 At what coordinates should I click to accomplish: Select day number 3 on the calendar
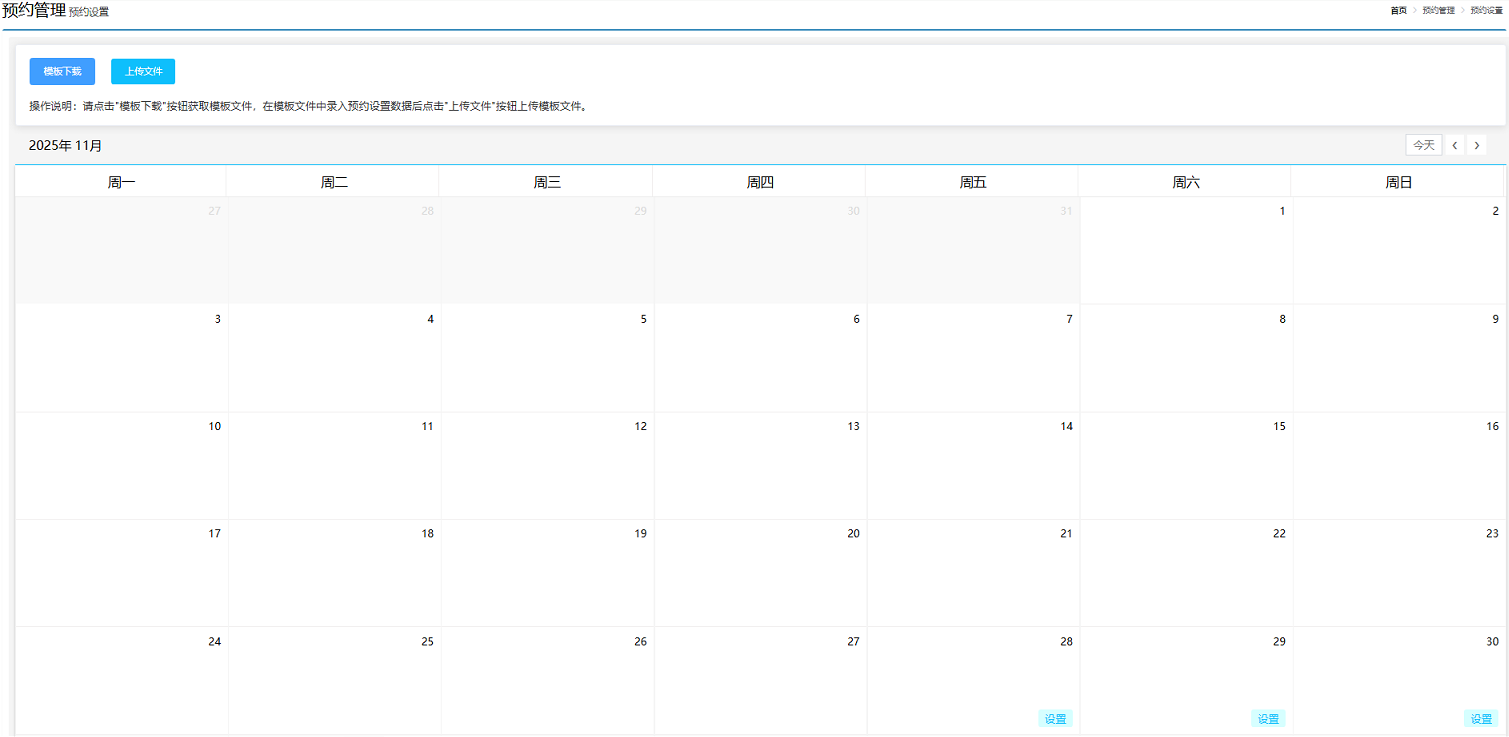click(x=218, y=319)
